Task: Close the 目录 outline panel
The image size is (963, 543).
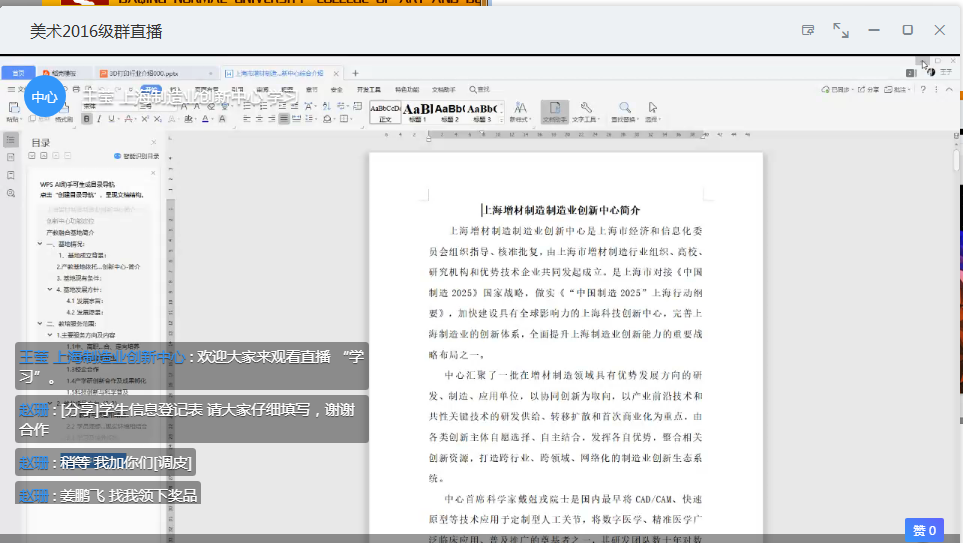Action: 153,143
